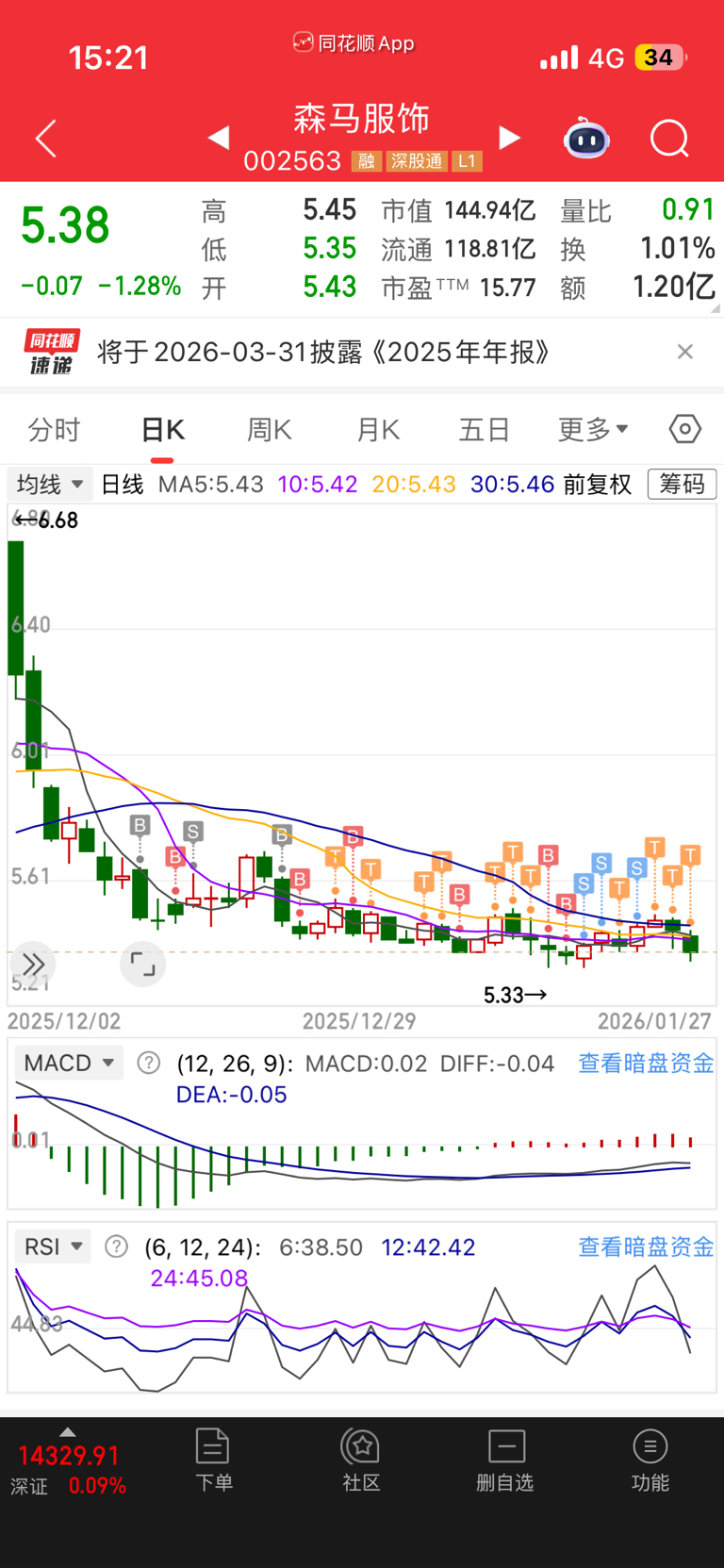
Task: Tap the DEA:-0.05 value
Action: 232,1095
